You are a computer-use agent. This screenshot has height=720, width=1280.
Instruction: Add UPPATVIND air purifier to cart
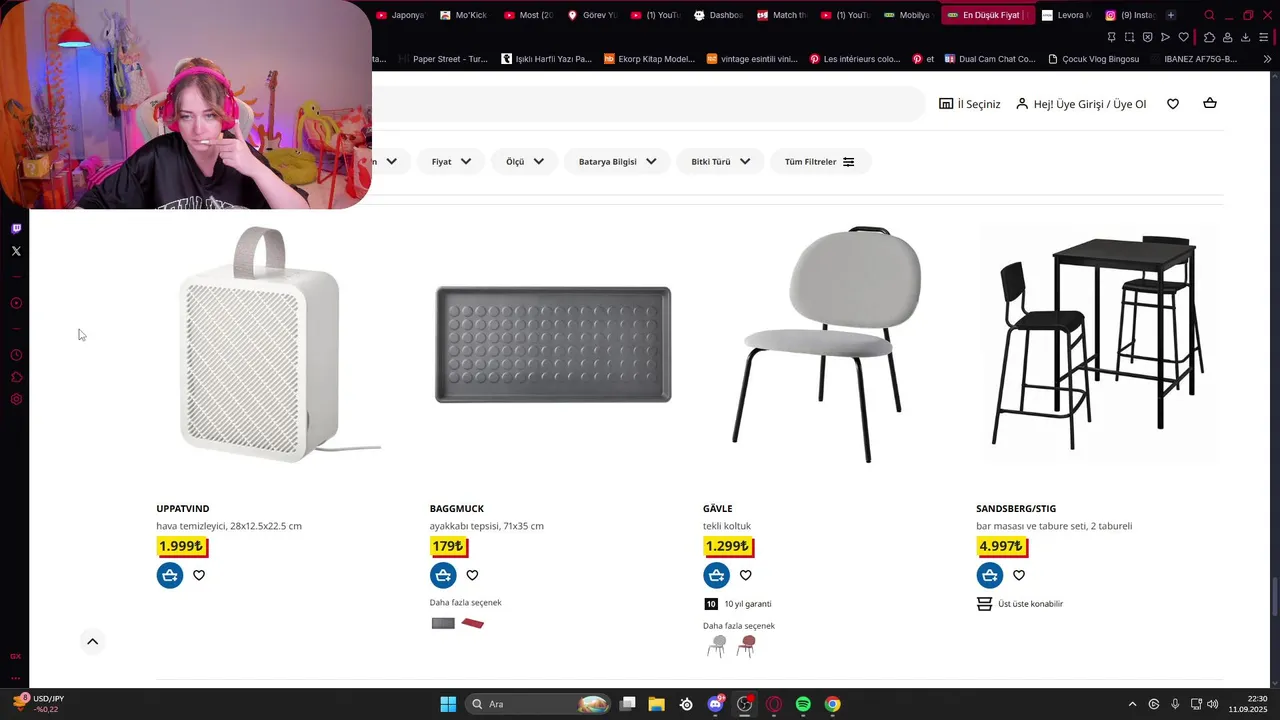[170, 575]
